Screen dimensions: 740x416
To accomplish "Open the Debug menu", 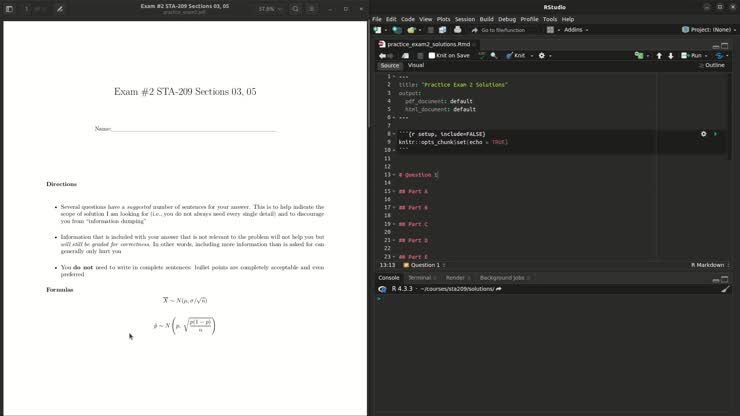I will click(x=507, y=19).
